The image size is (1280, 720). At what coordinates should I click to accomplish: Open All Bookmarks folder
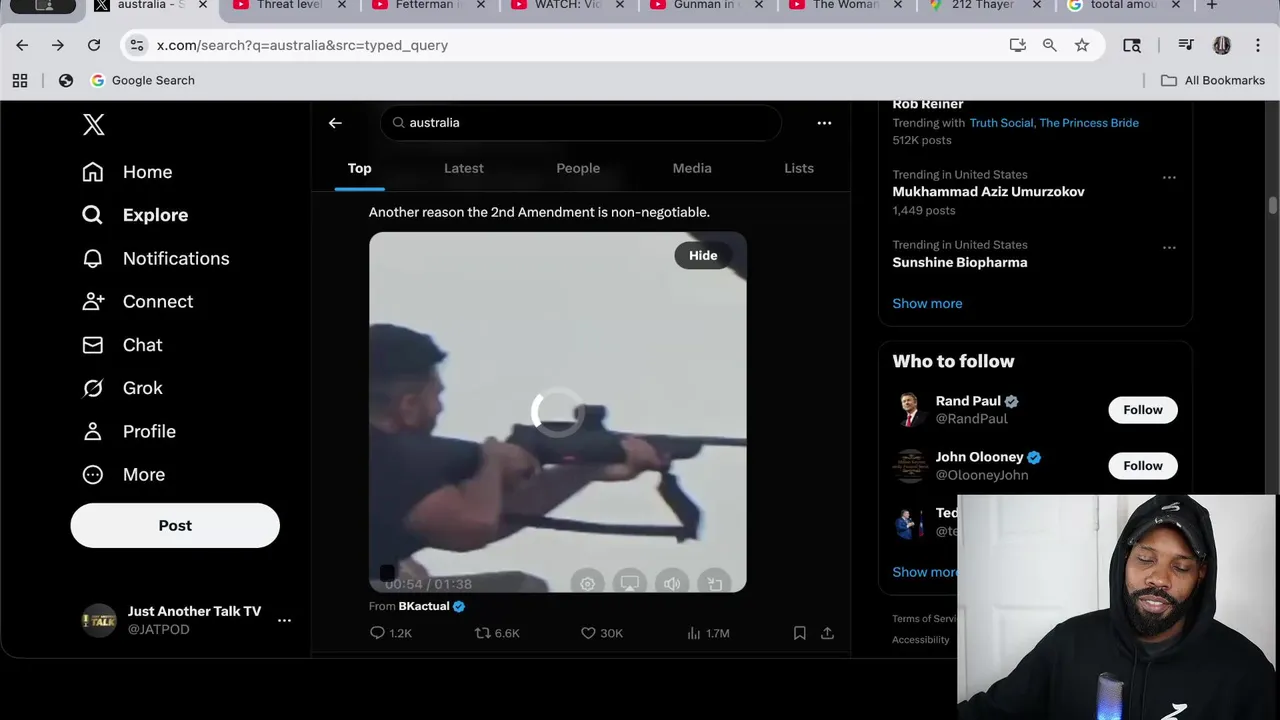pyautogui.click(x=1213, y=80)
